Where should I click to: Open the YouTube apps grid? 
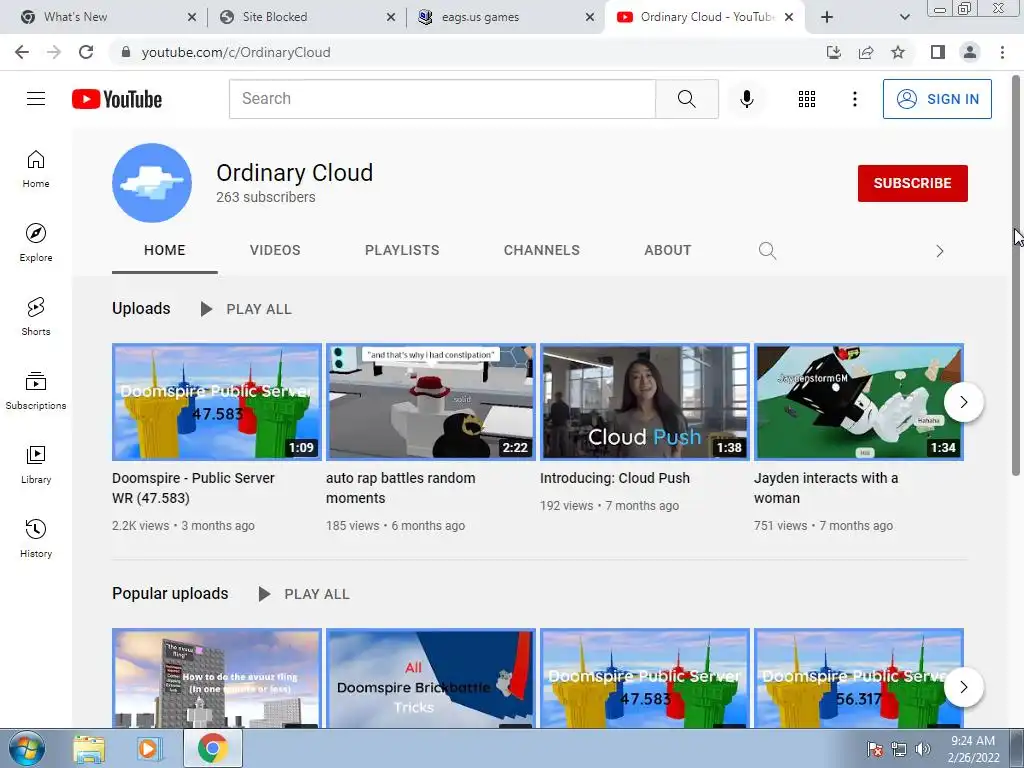[x=807, y=99]
